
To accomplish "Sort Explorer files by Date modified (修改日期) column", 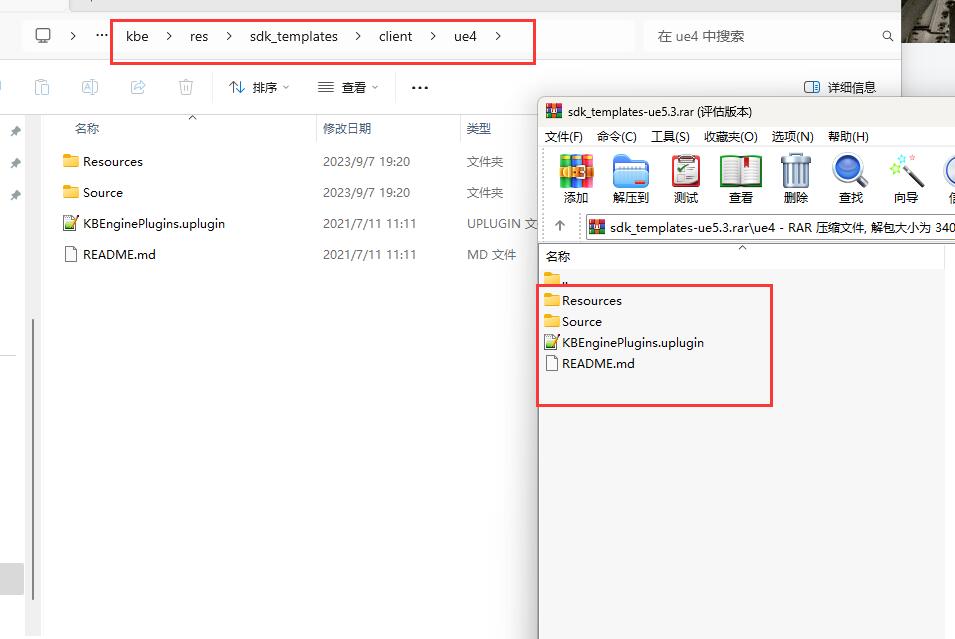I will [x=347, y=129].
